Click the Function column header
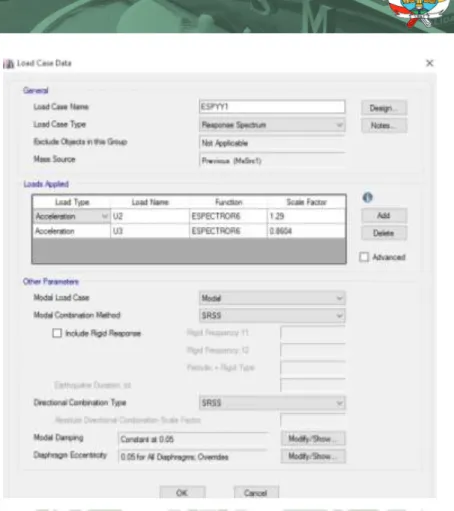 coord(228,202)
